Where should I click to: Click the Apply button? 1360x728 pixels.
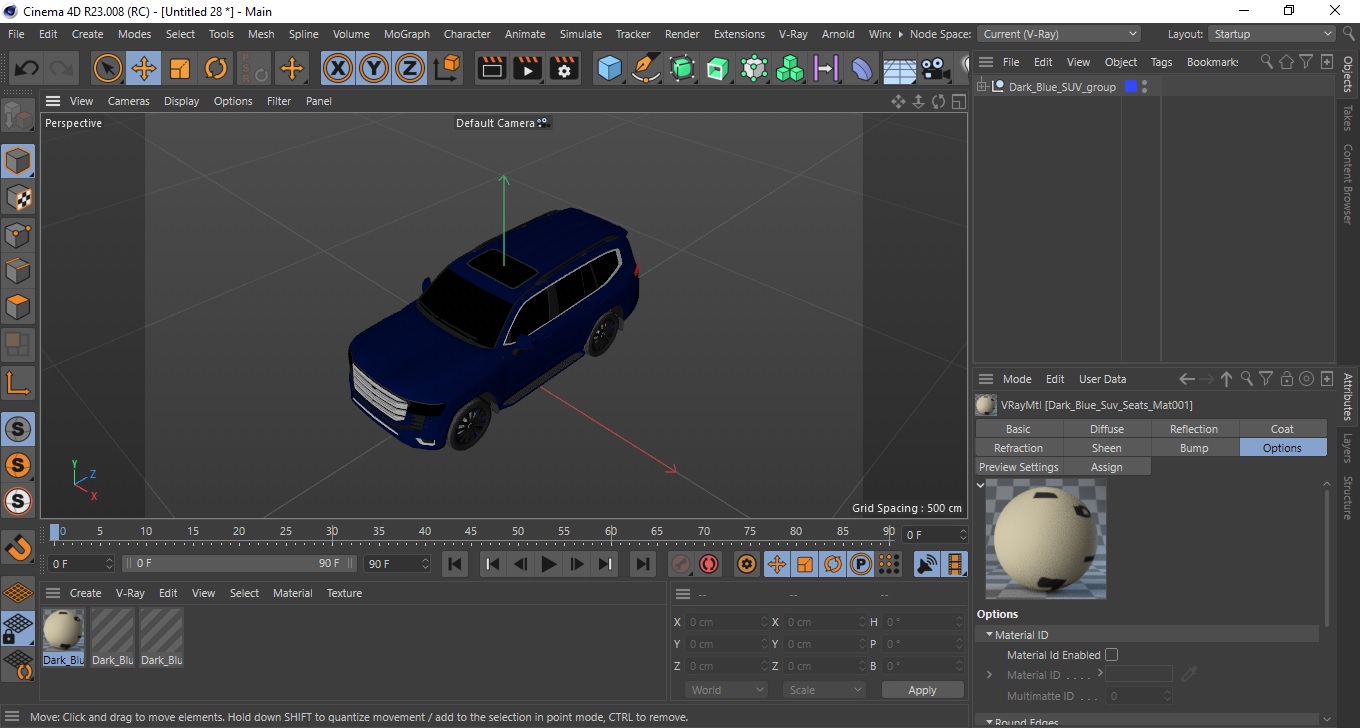point(922,690)
